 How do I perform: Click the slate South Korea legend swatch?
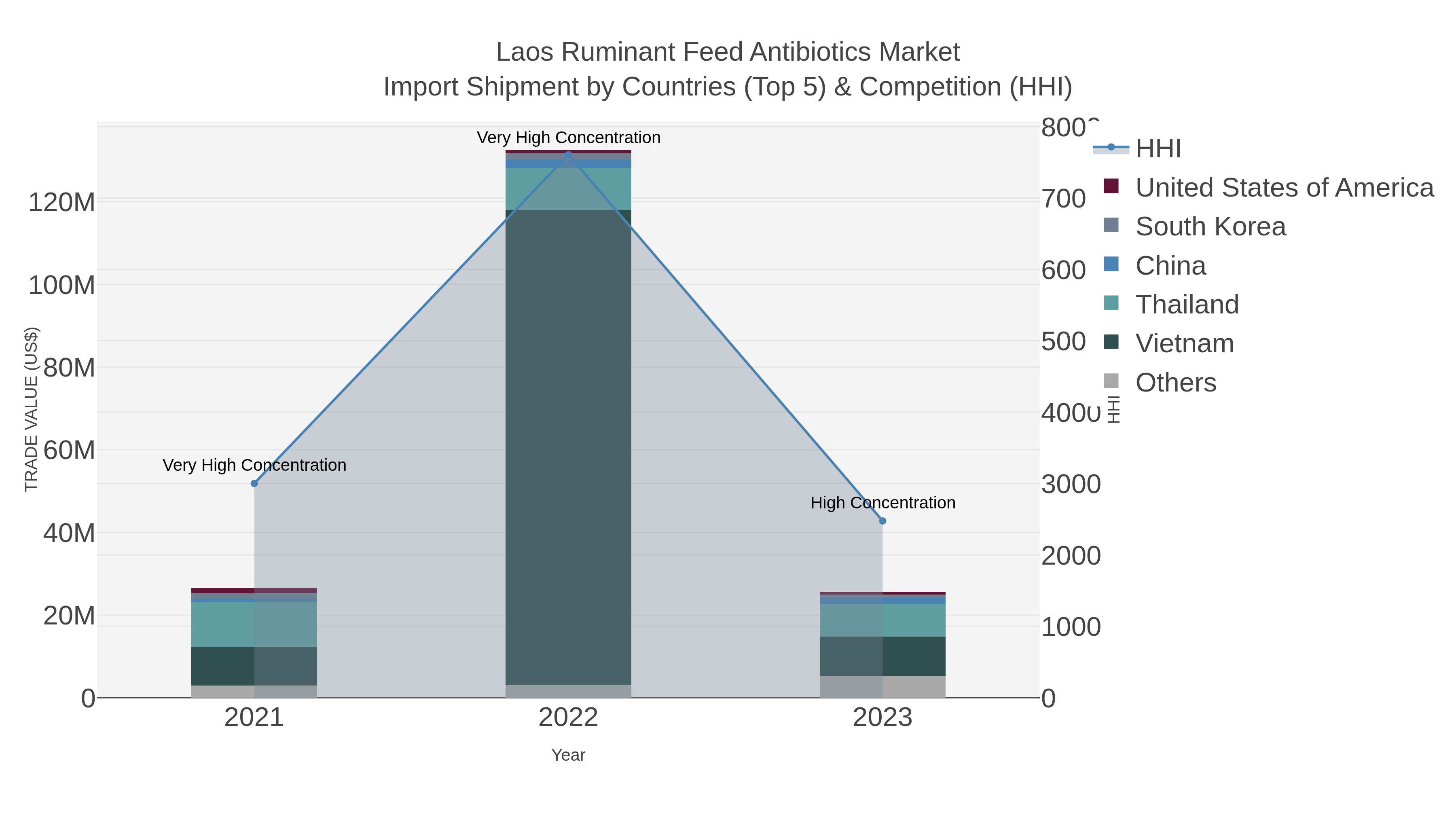1111,225
